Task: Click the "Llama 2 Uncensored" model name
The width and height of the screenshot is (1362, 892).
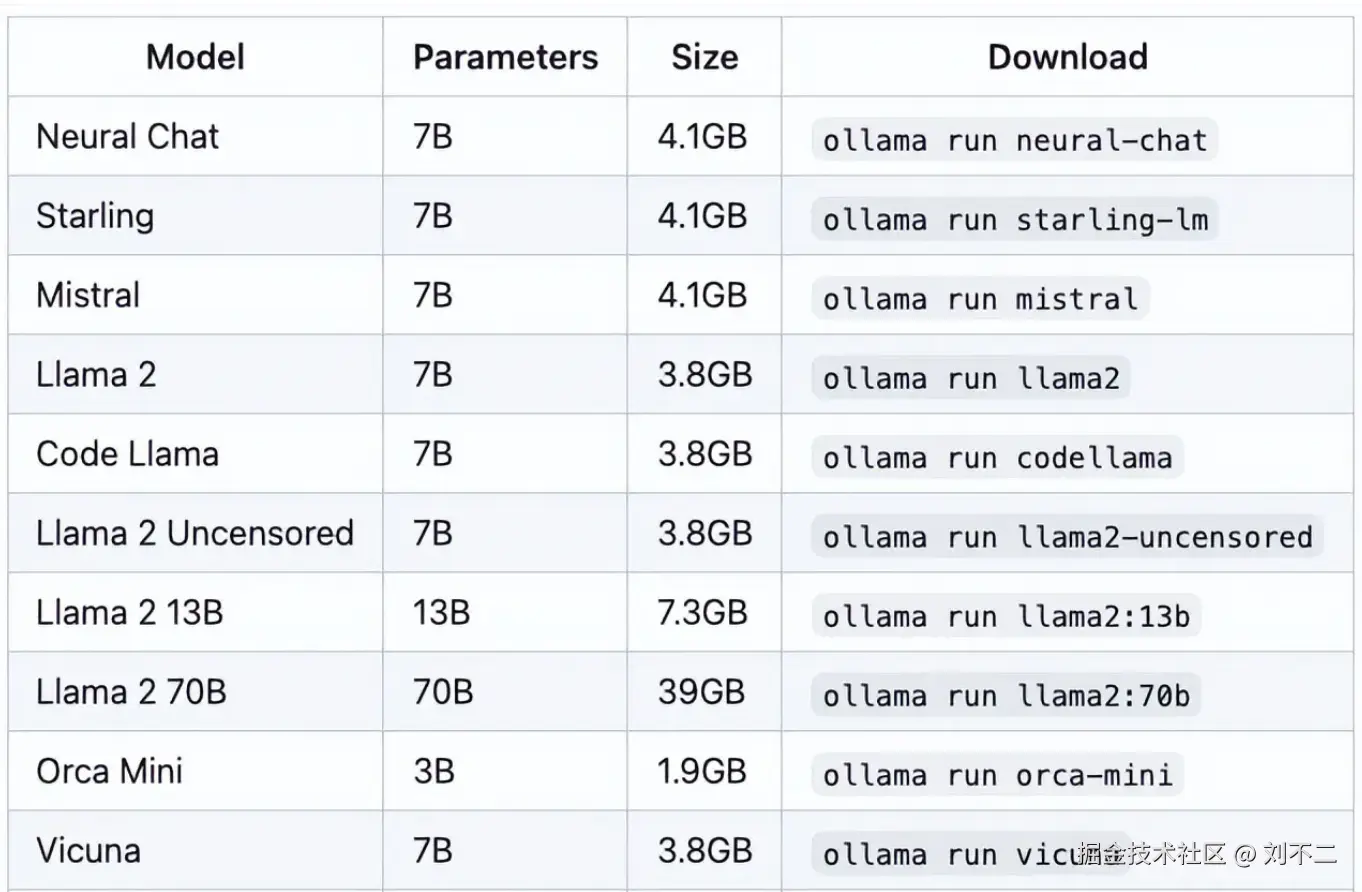Action: click(x=195, y=533)
